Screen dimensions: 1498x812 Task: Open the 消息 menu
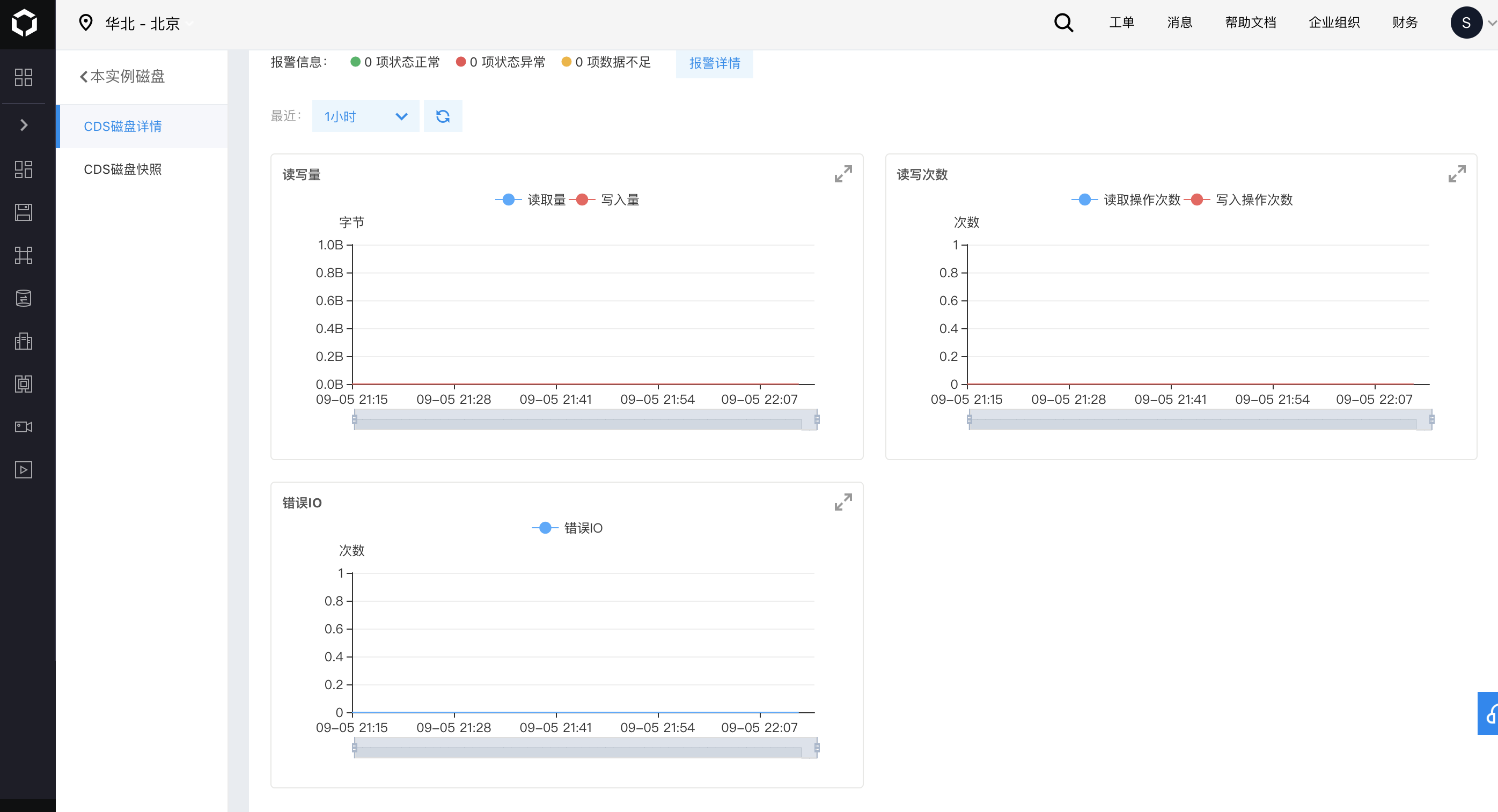click(x=1179, y=23)
